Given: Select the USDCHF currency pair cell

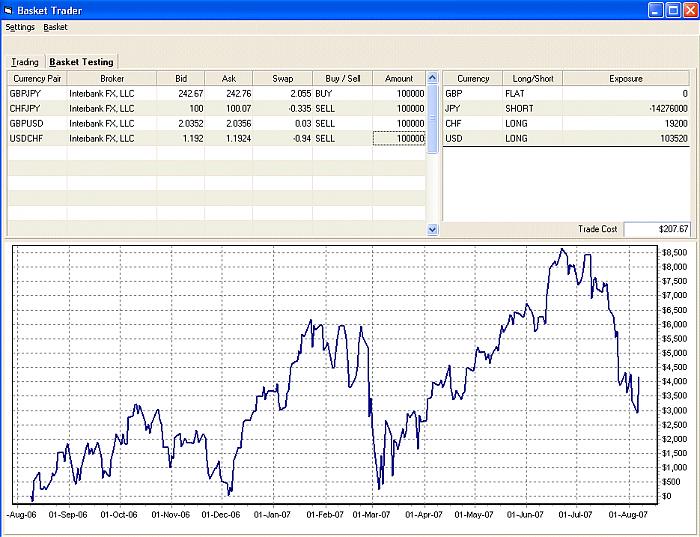Looking at the screenshot, I should click(x=37, y=138).
